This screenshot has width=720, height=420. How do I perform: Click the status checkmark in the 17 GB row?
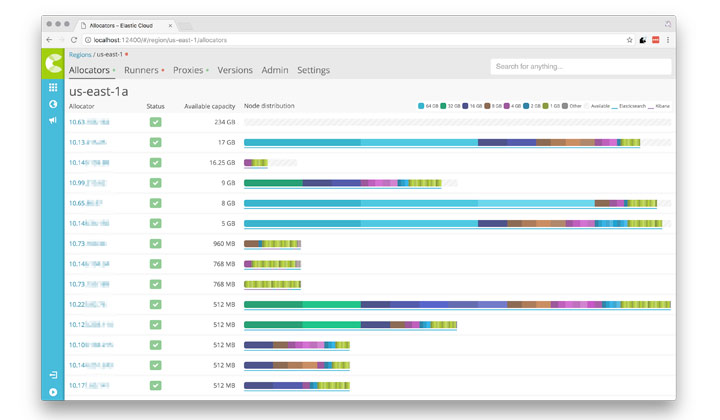tap(155, 142)
